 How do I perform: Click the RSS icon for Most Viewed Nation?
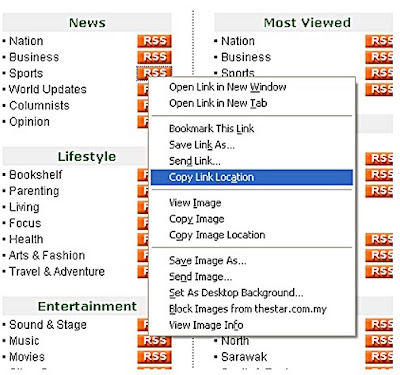379,41
